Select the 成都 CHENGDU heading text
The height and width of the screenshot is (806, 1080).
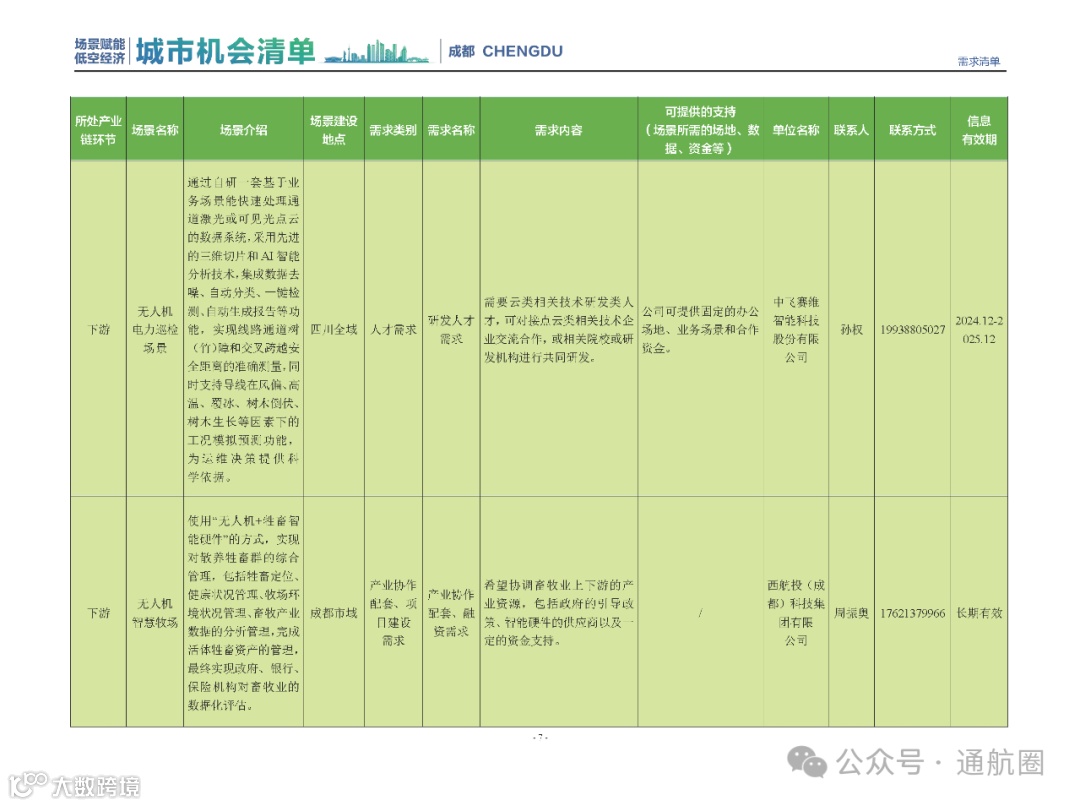[506, 51]
